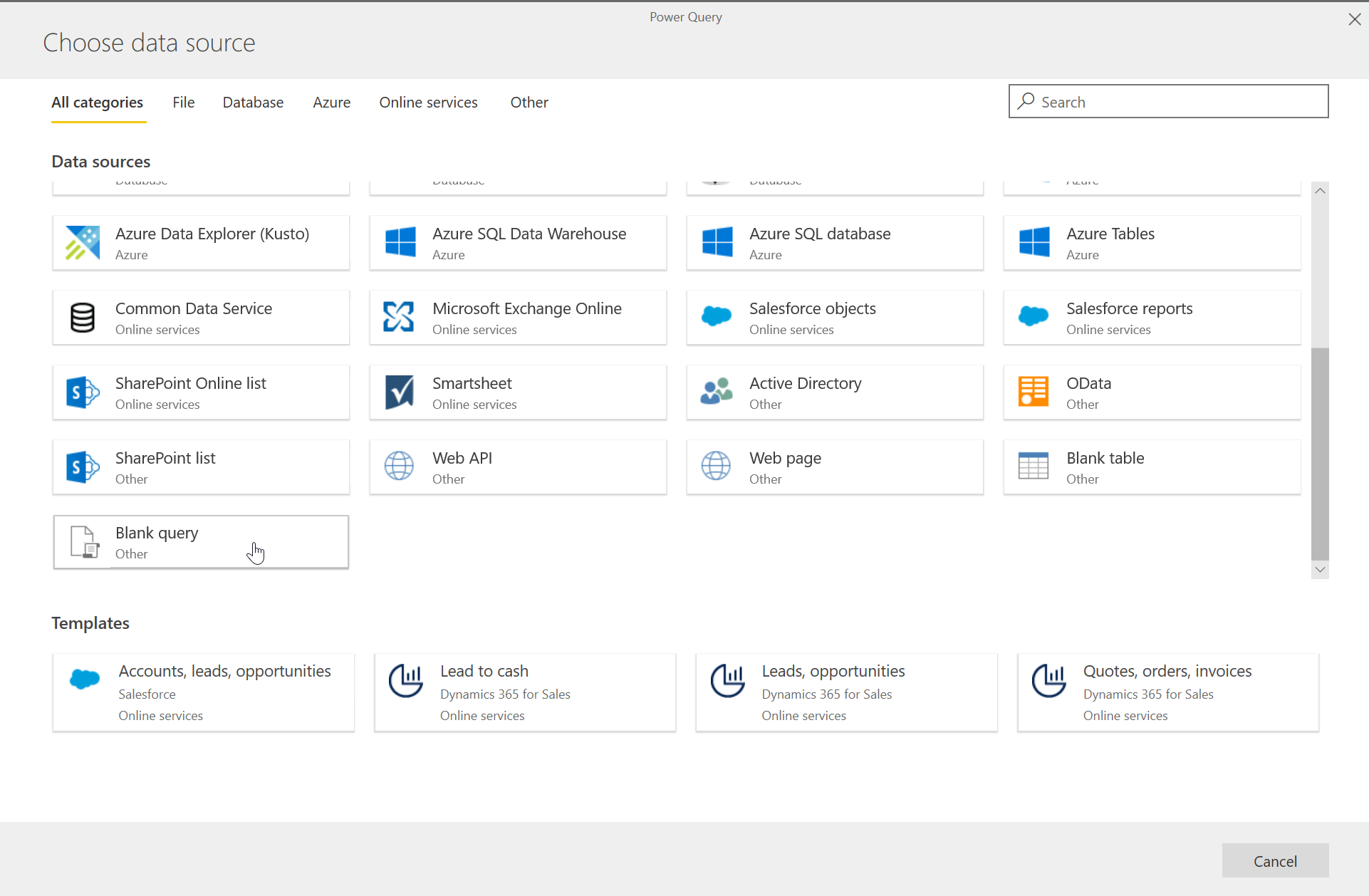Click the Common Data Service database icon
Viewport: 1369px width, 896px height.
(83, 318)
